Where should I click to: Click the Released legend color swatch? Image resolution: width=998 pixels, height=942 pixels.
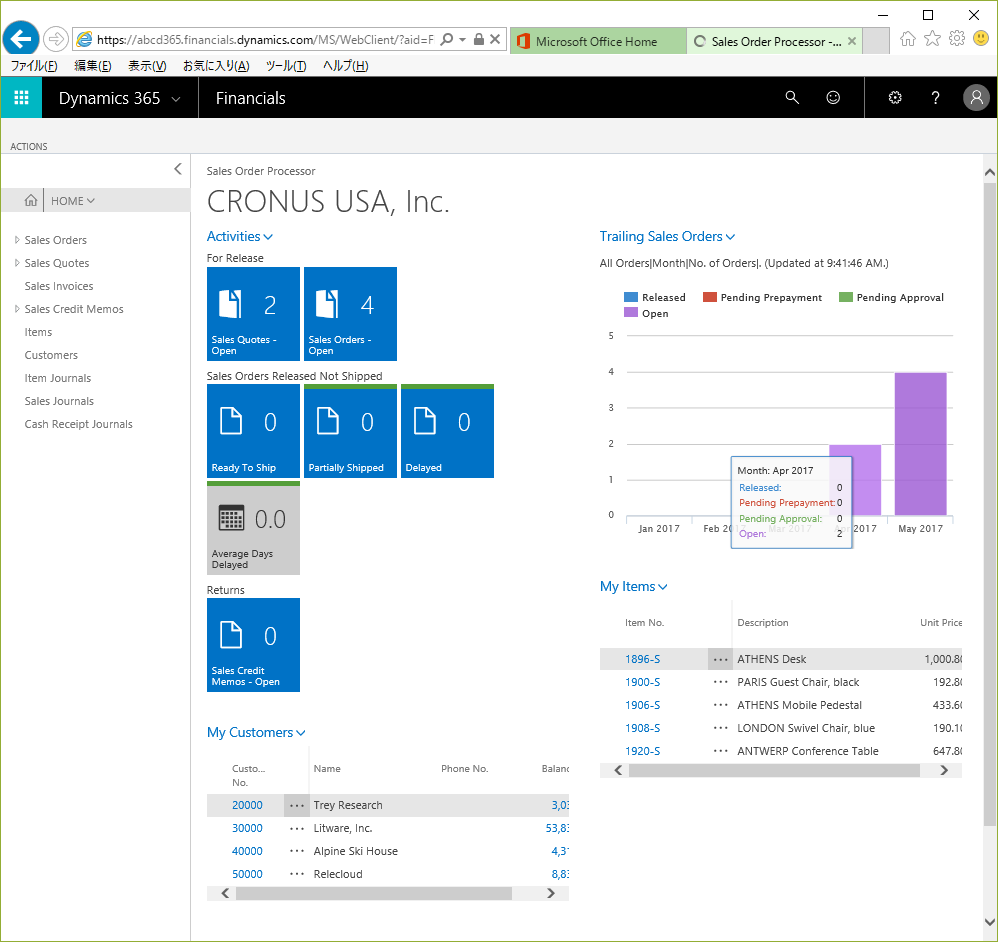point(631,297)
